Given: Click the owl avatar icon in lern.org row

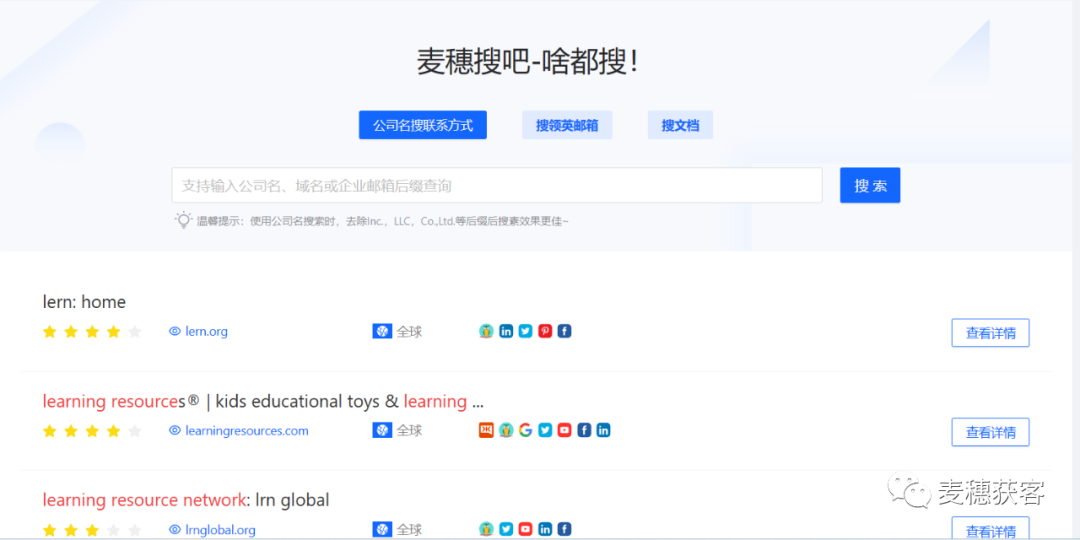Looking at the screenshot, I should tap(486, 331).
